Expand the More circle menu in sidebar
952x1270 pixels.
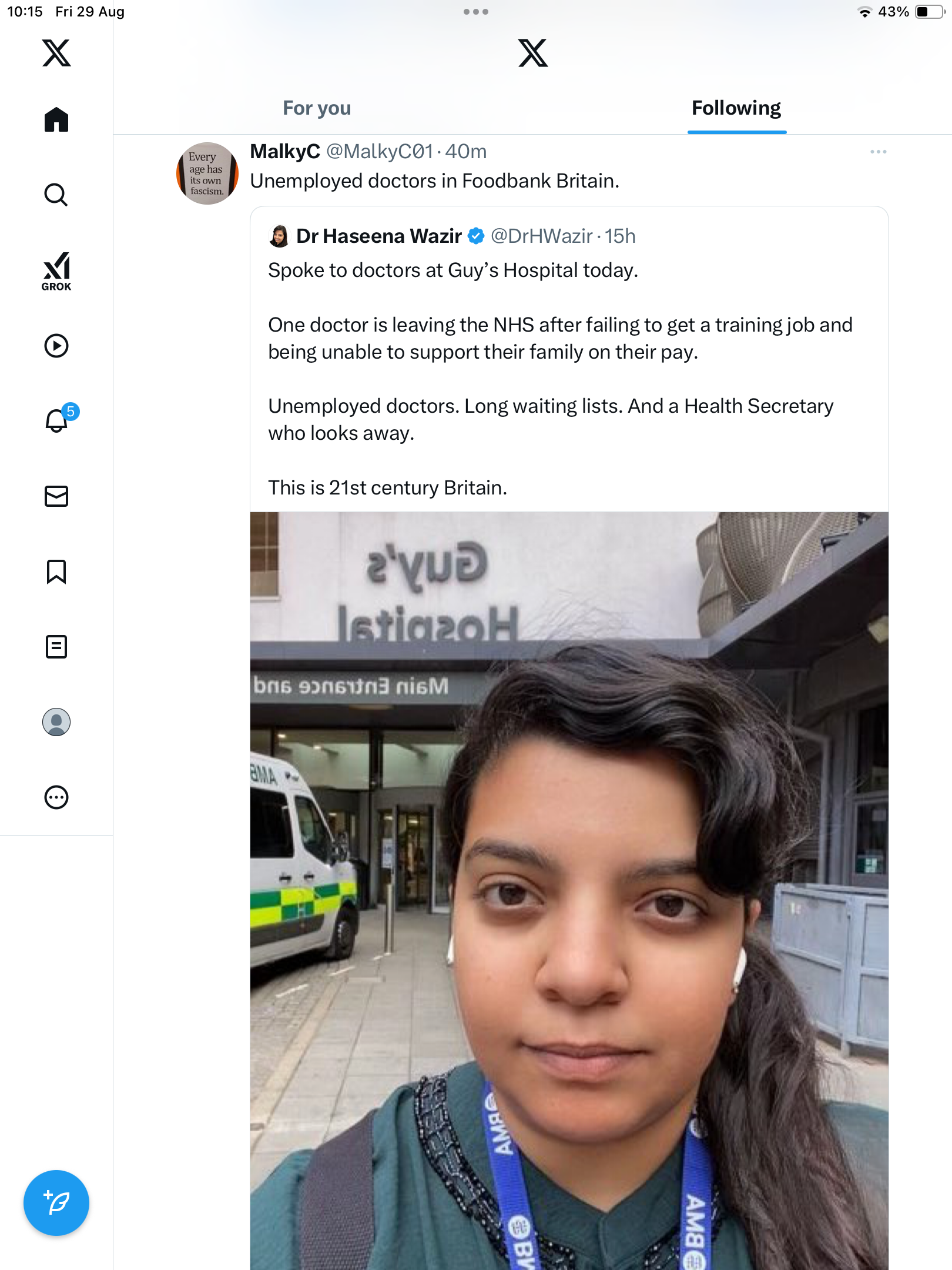tap(56, 797)
